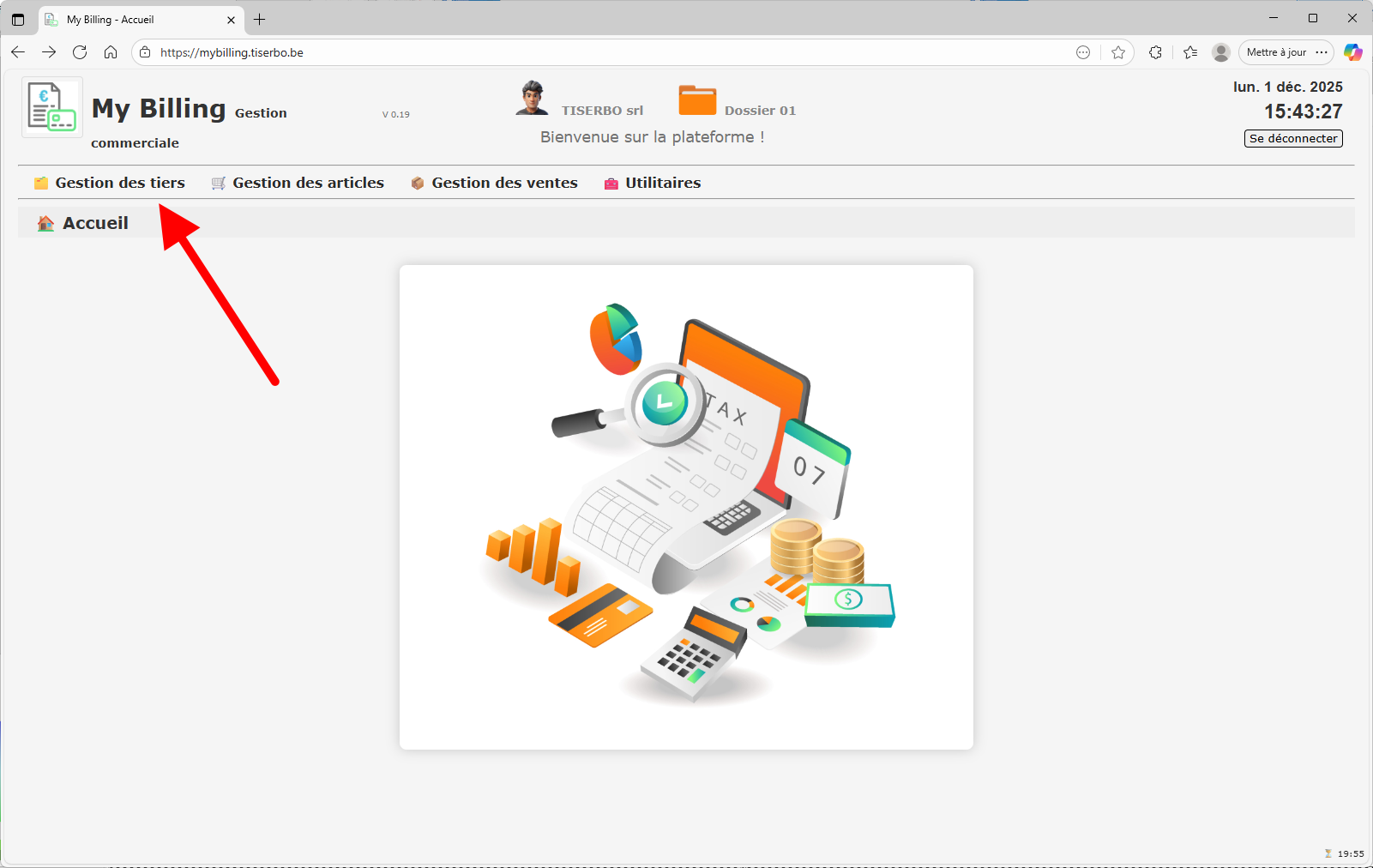The width and height of the screenshot is (1373, 868).
Task: Open the briefcase icon next to Utilitaires
Action: pyautogui.click(x=611, y=183)
